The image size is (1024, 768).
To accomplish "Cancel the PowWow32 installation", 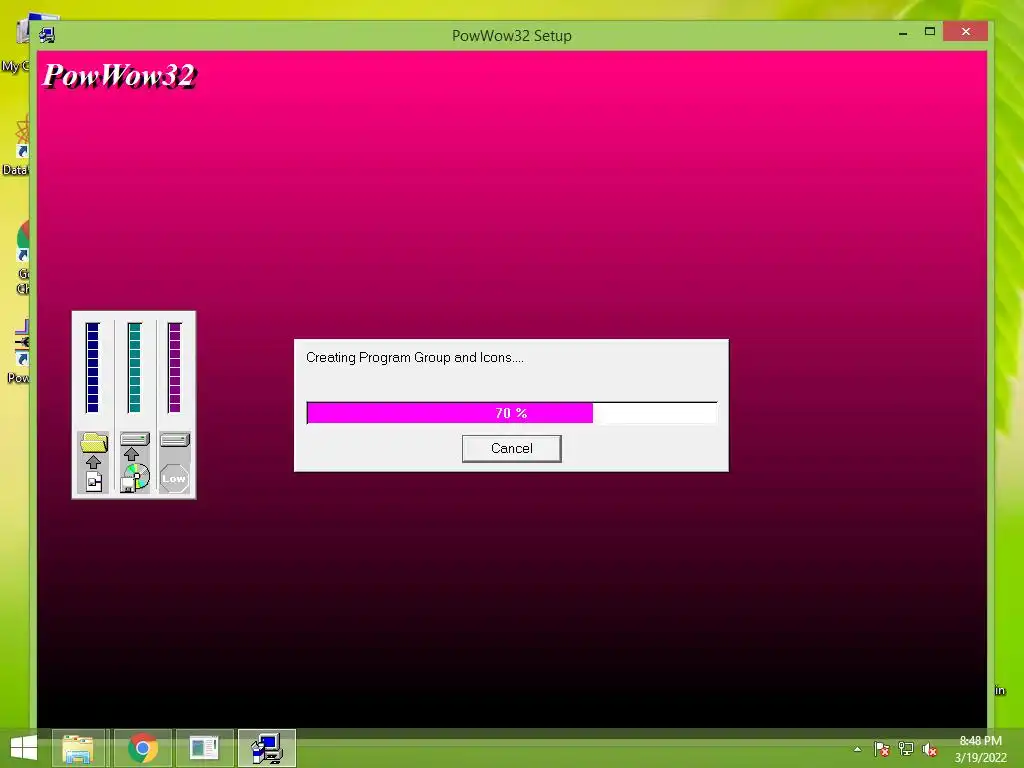I will [x=511, y=449].
